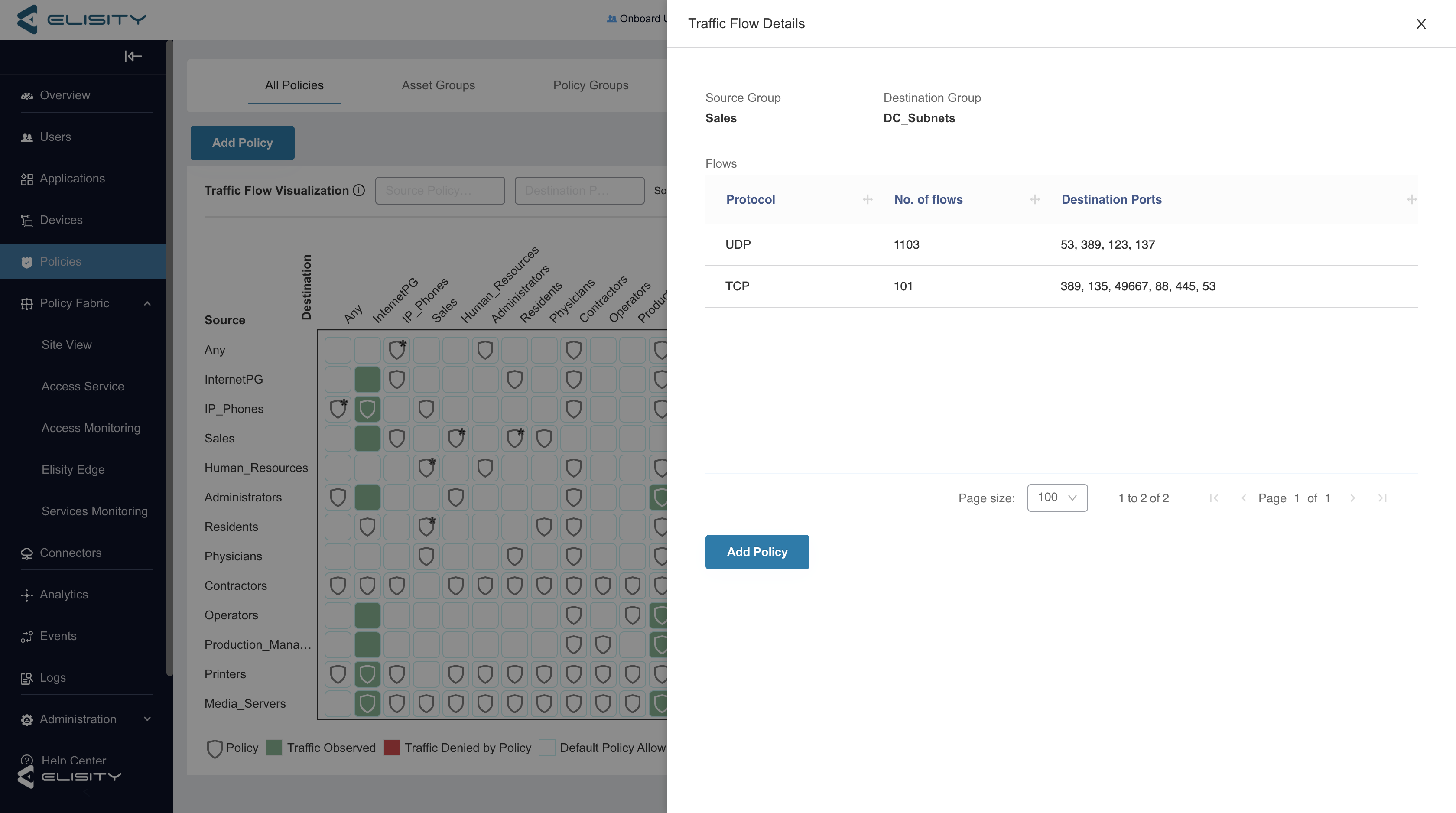This screenshot has width=1456, height=813.
Task: Switch to the All Policies tab
Action: (295, 85)
